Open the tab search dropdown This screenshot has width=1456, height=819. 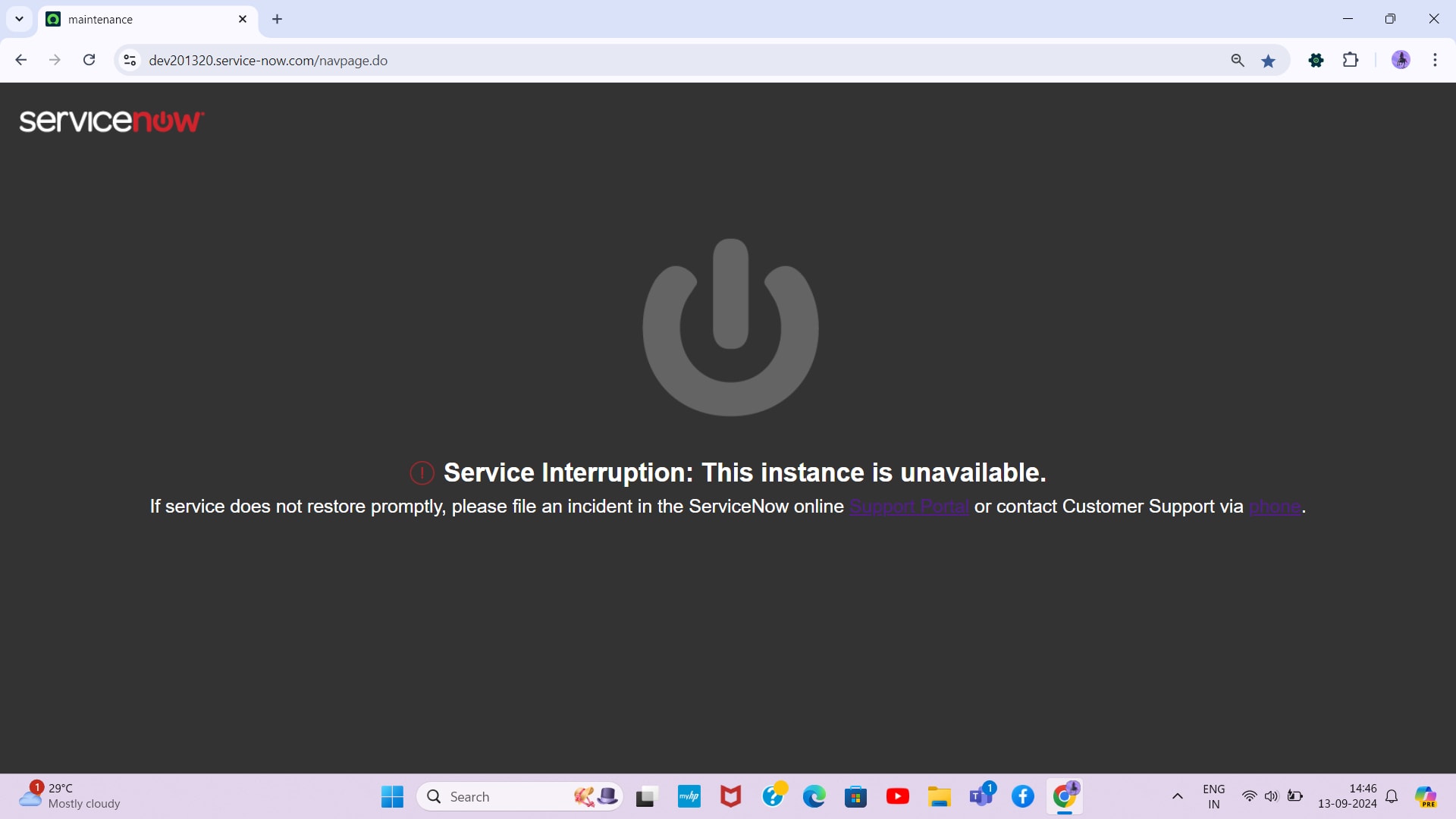coord(19,19)
